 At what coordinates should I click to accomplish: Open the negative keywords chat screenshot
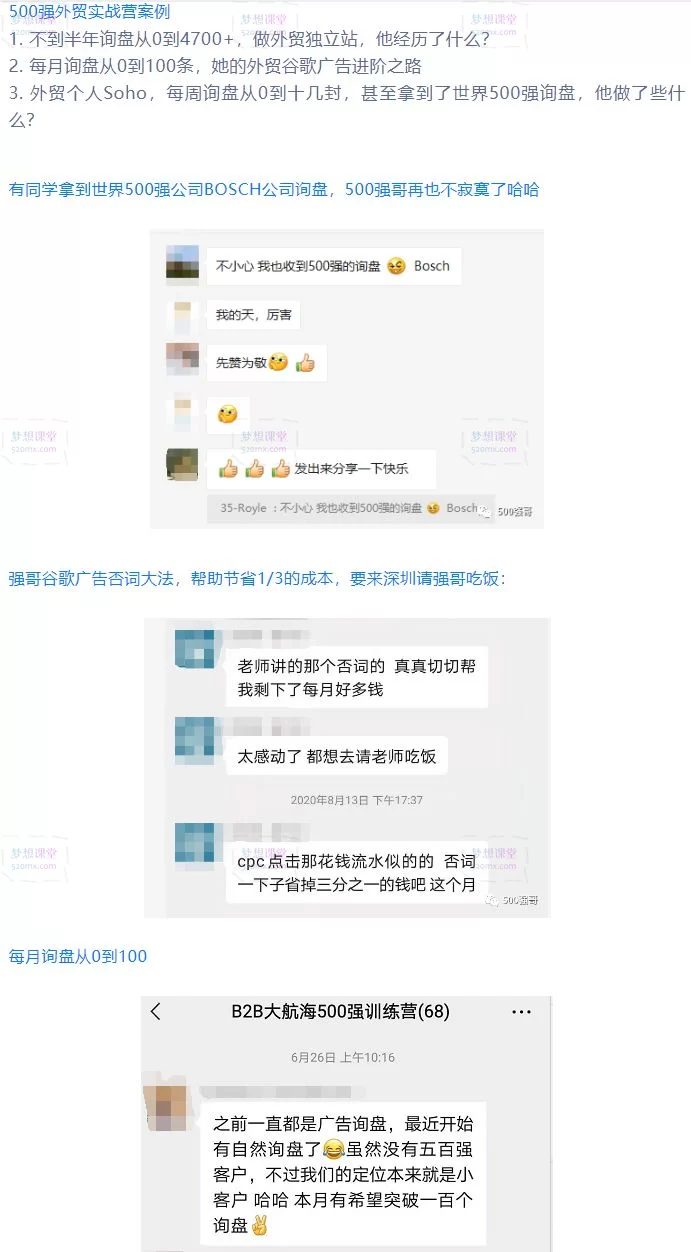346,767
